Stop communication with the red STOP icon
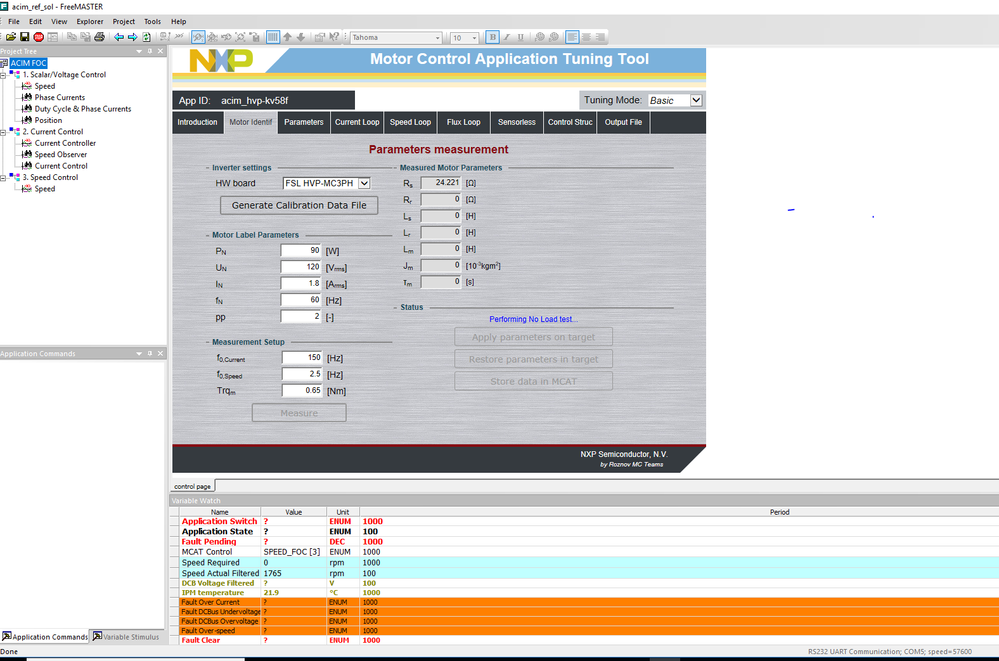 click(x=38, y=37)
